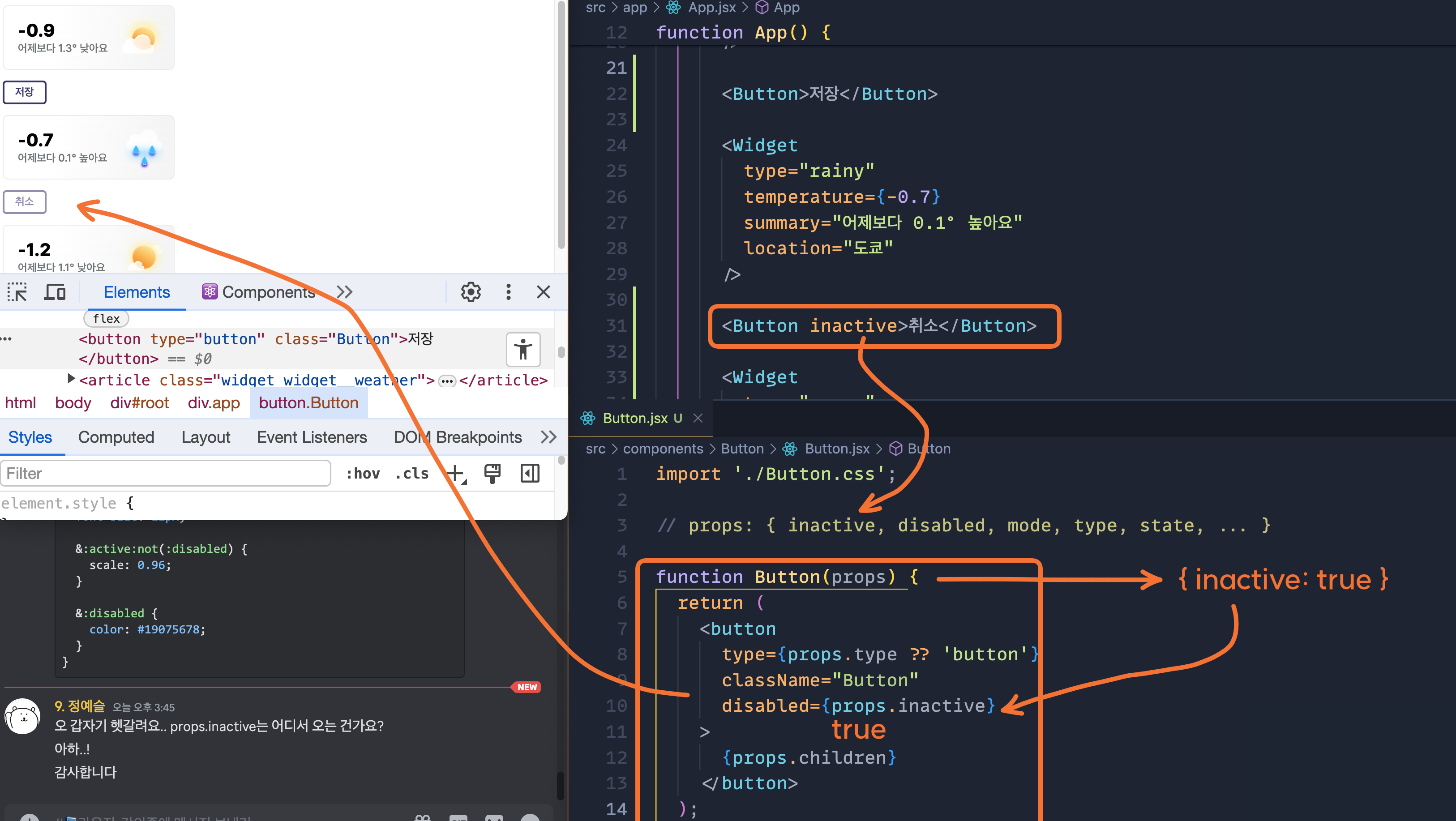This screenshot has height=821, width=1456.
Task: Open more style tabs via the double chevron
Action: click(548, 436)
